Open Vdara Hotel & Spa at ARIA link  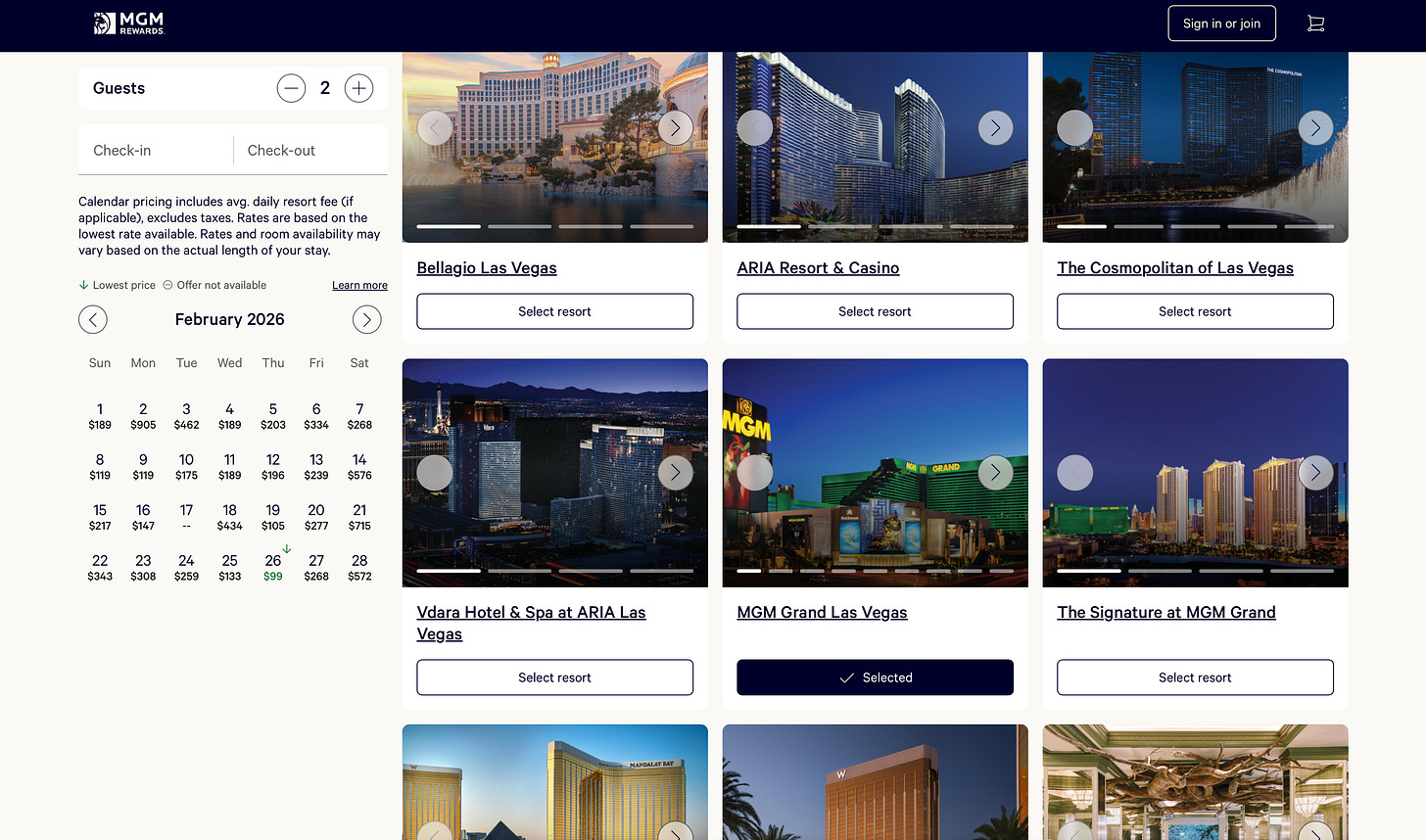pyautogui.click(x=531, y=623)
